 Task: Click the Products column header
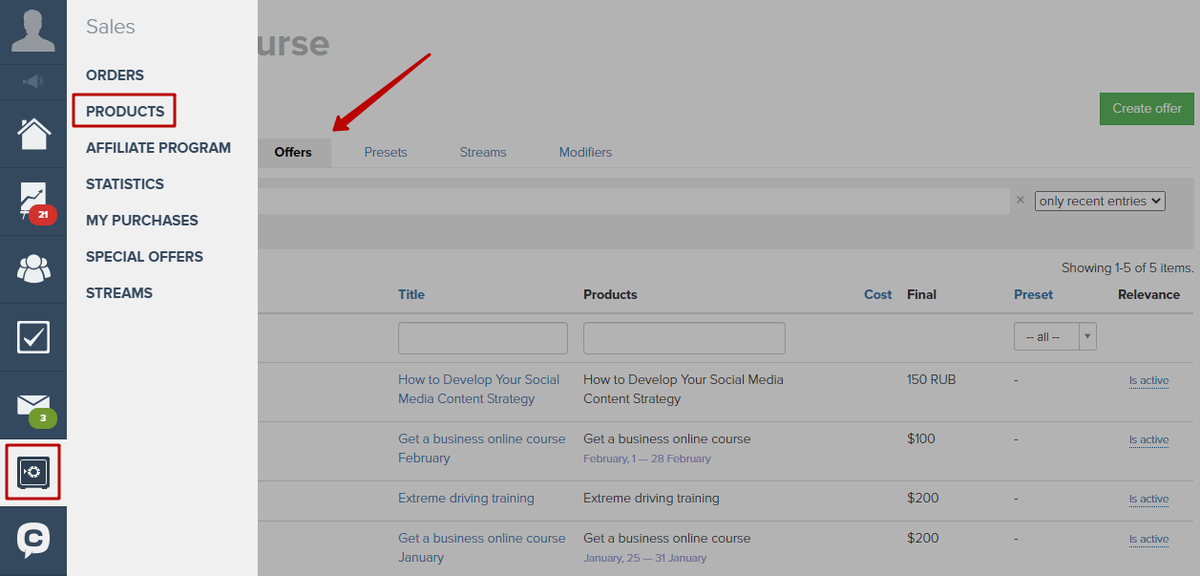coord(610,294)
